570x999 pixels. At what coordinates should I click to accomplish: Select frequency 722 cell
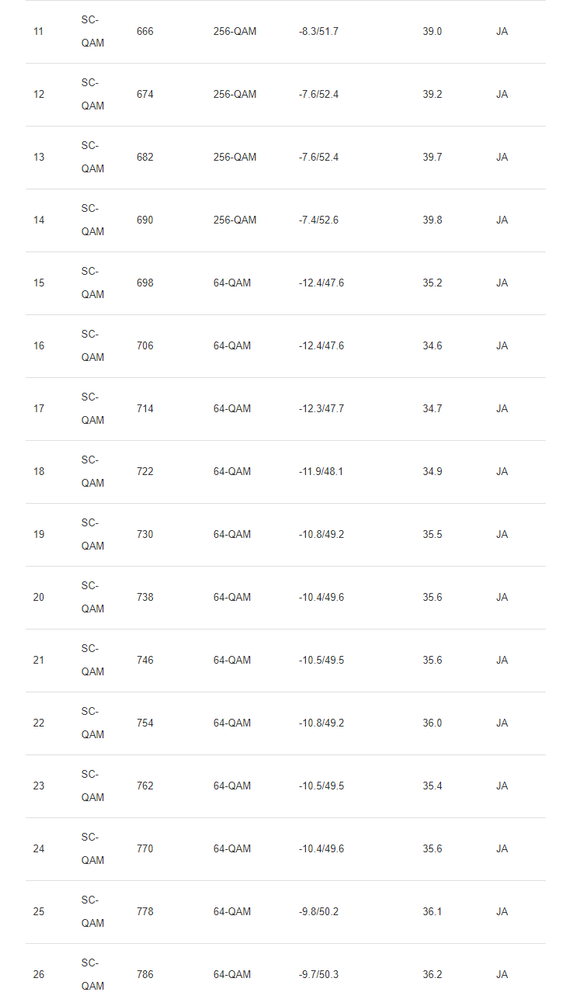point(145,471)
